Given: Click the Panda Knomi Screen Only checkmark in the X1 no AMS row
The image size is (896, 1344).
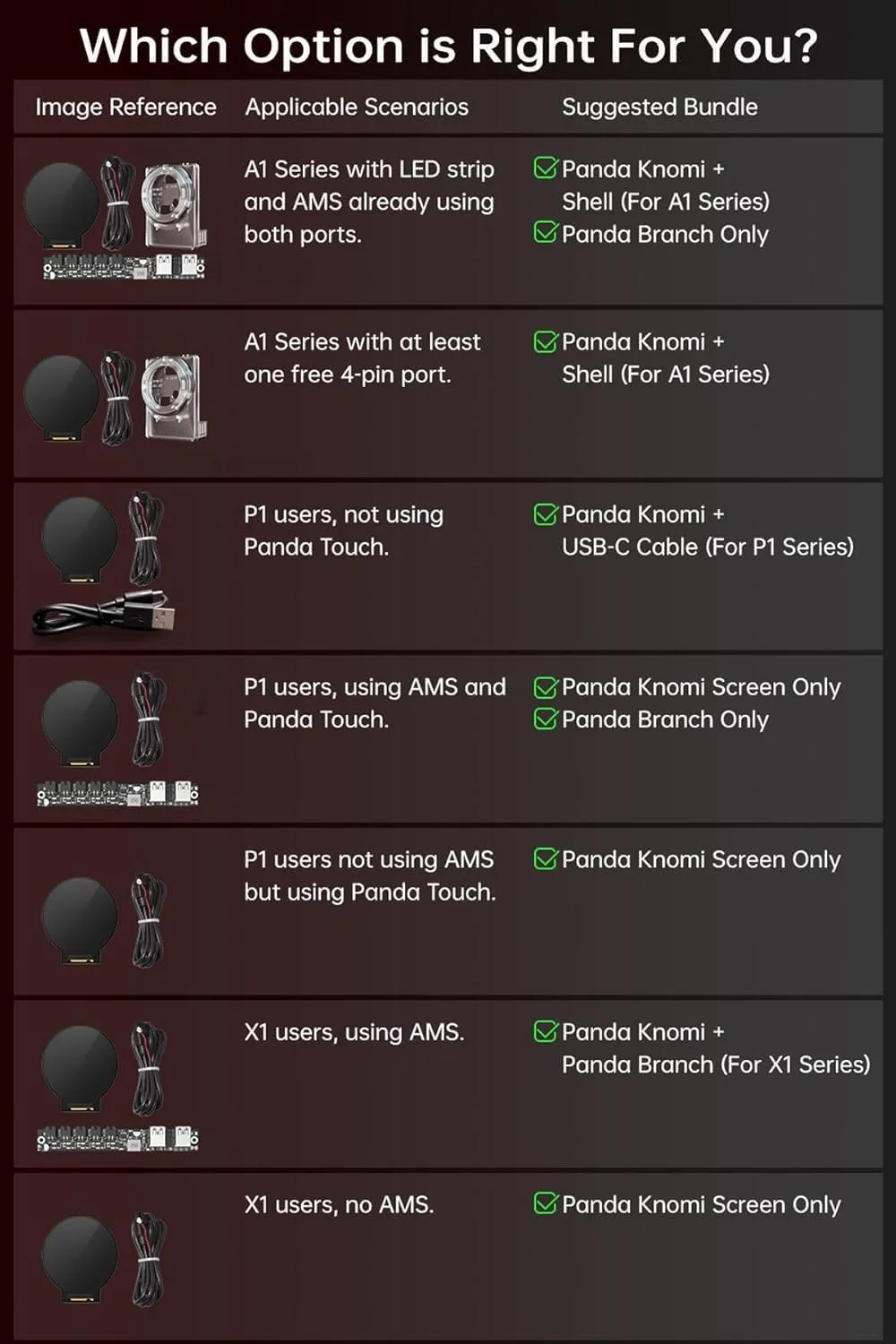Looking at the screenshot, I should (545, 1203).
